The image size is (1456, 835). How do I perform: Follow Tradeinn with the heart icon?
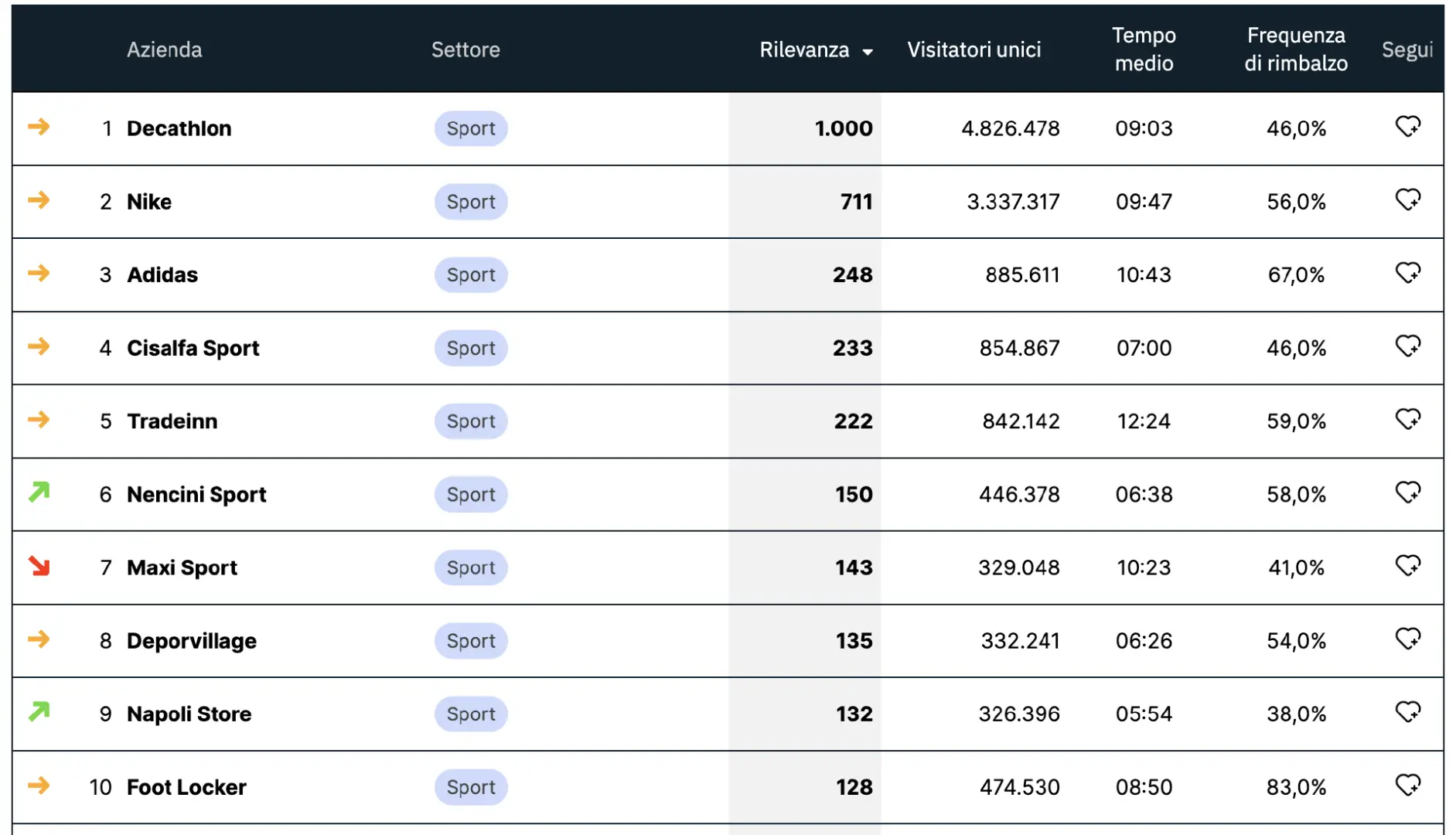coord(1407,419)
